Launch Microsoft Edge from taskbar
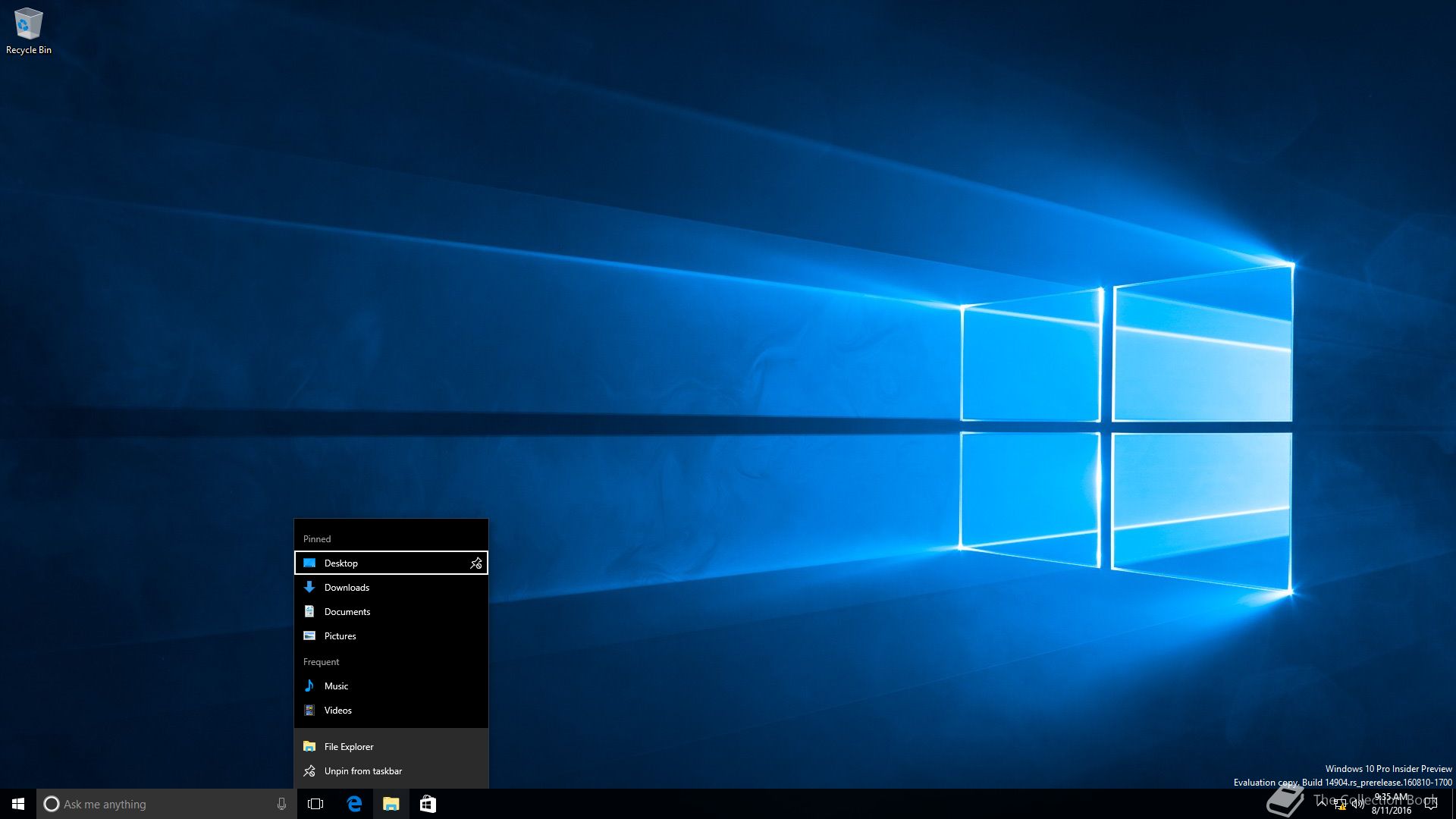The image size is (1456, 819). pos(354,804)
